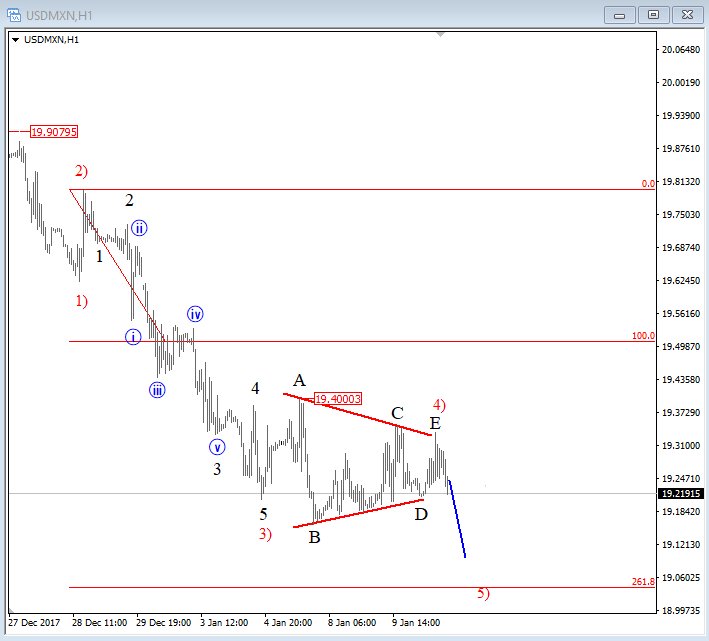Select the black wave label 5
The width and height of the screenshot is (709, 641).
[263, 514]
